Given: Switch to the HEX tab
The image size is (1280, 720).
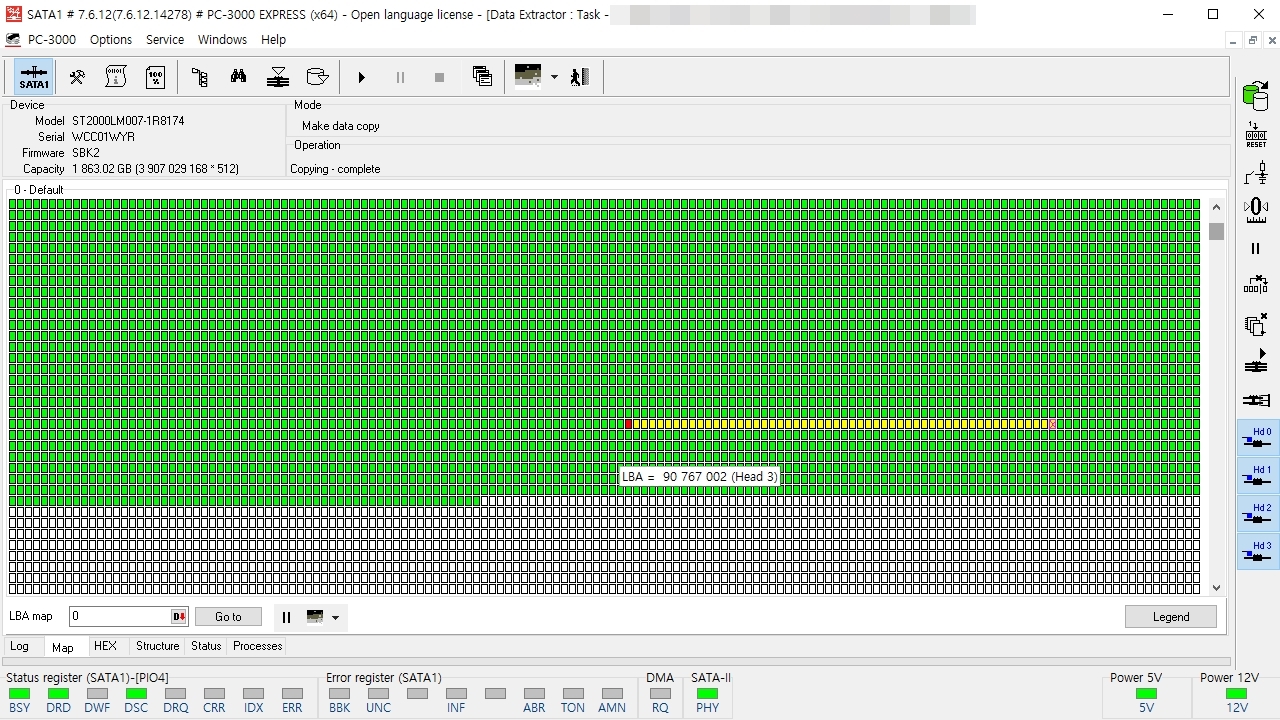Looking at the screenshot, I should (105, 646).
